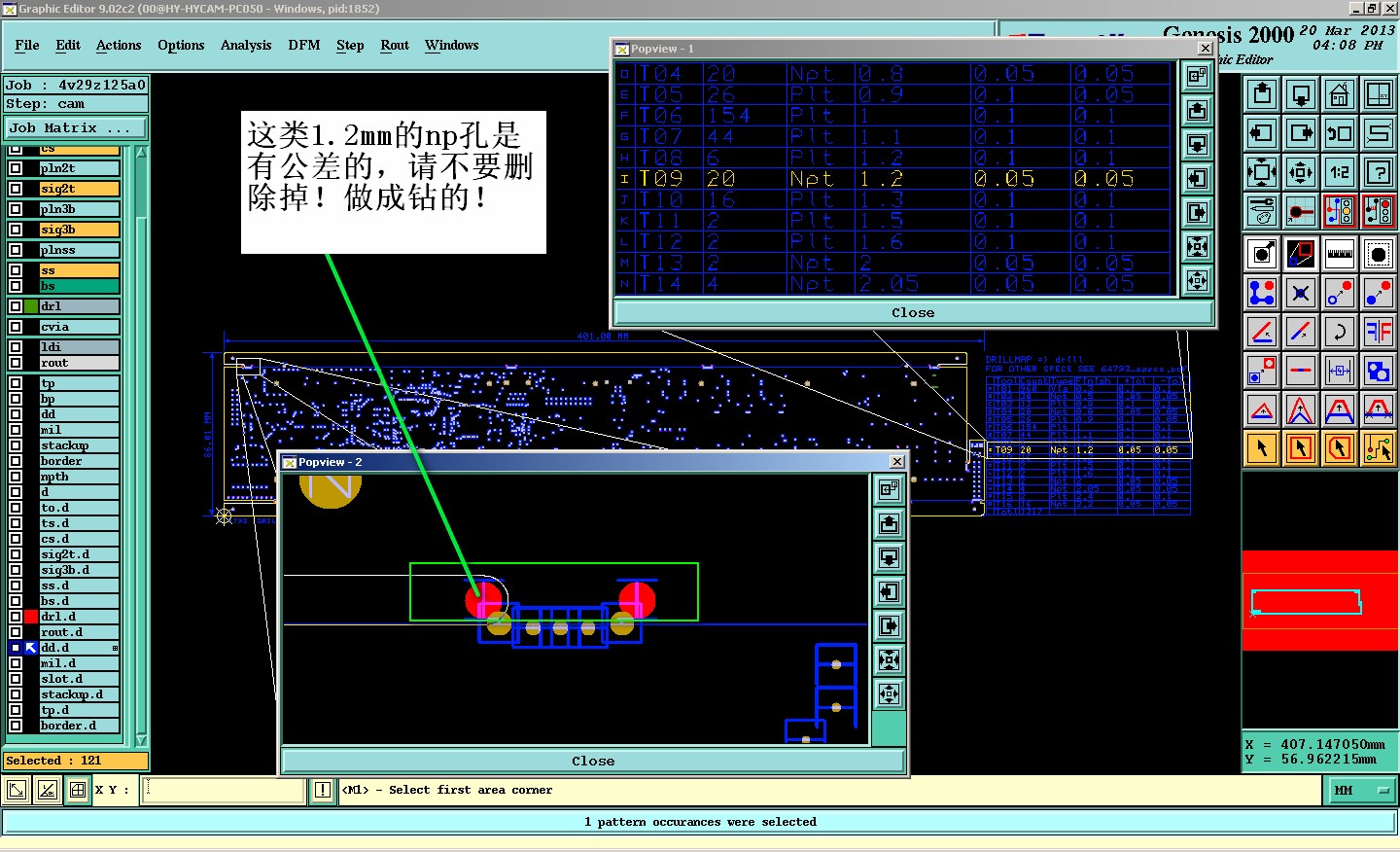Open the Job Matrix selector
The image size is (1400, 852).
tap(76, 127)
